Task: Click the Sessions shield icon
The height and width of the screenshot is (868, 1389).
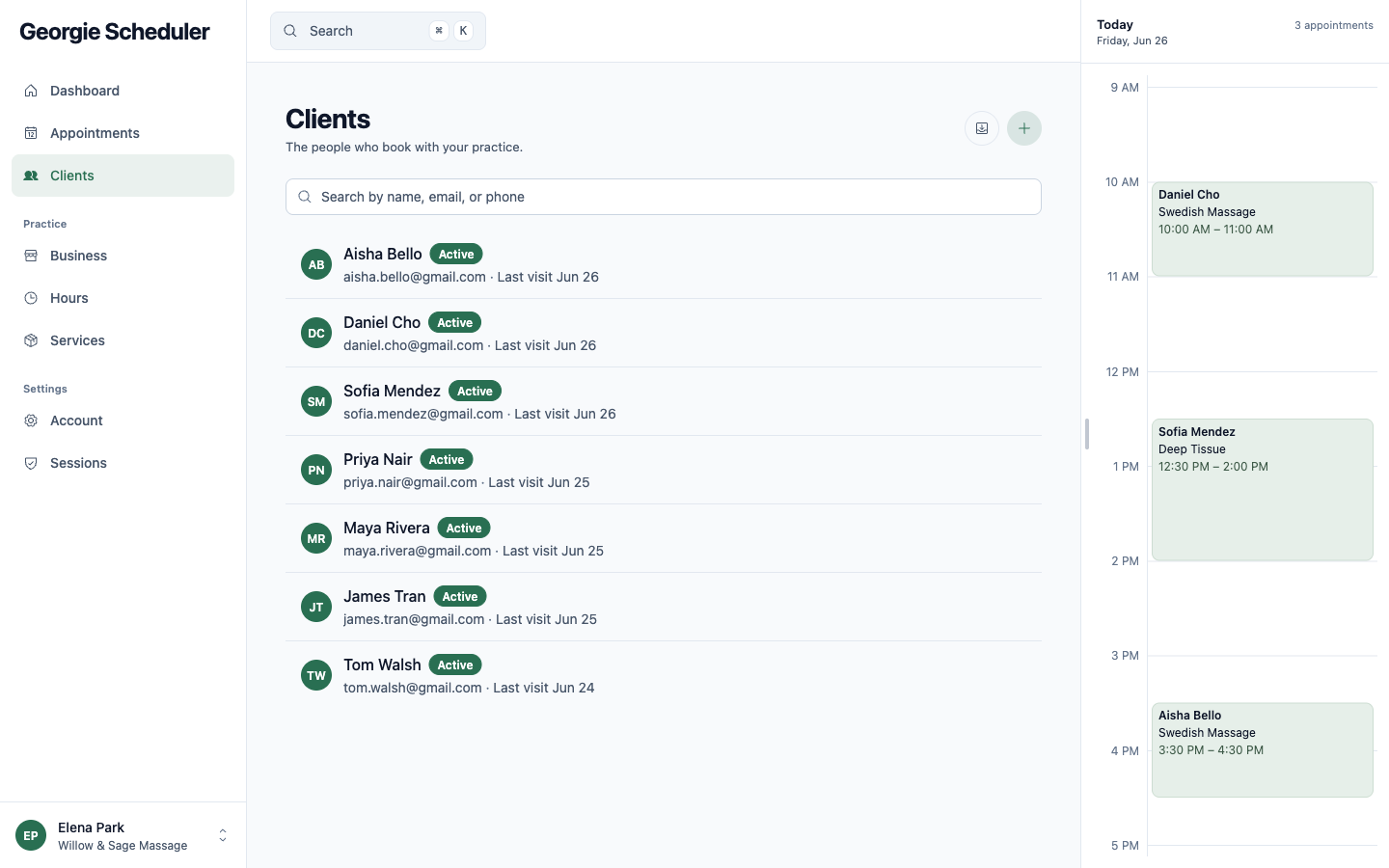Action: [x=31, y=463]
